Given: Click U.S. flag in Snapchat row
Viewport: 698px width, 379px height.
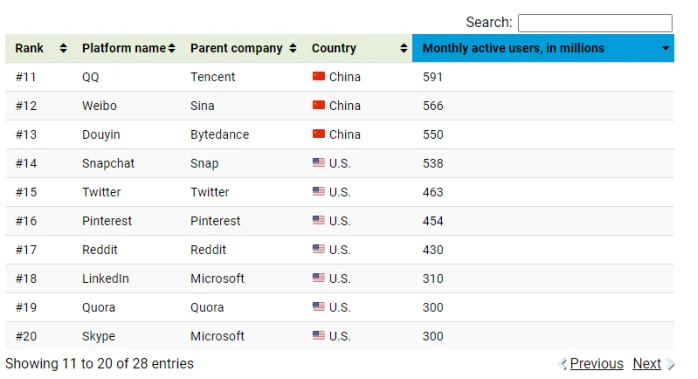Looking at the screenshot, I should [x=319, y=163].
